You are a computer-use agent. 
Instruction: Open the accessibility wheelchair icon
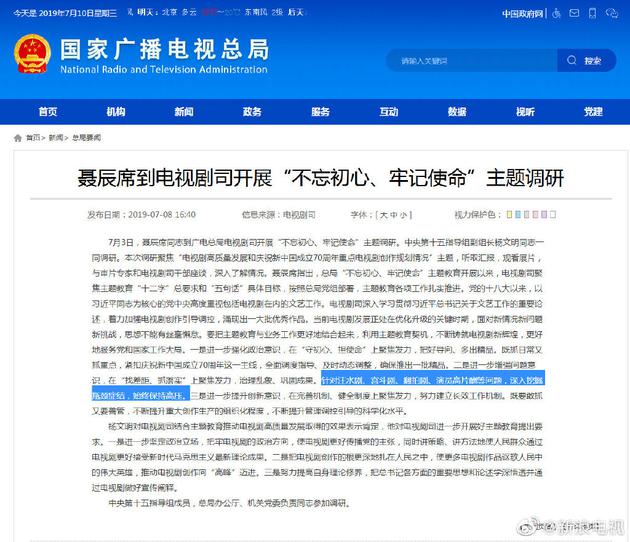click(x=556, y=14)
